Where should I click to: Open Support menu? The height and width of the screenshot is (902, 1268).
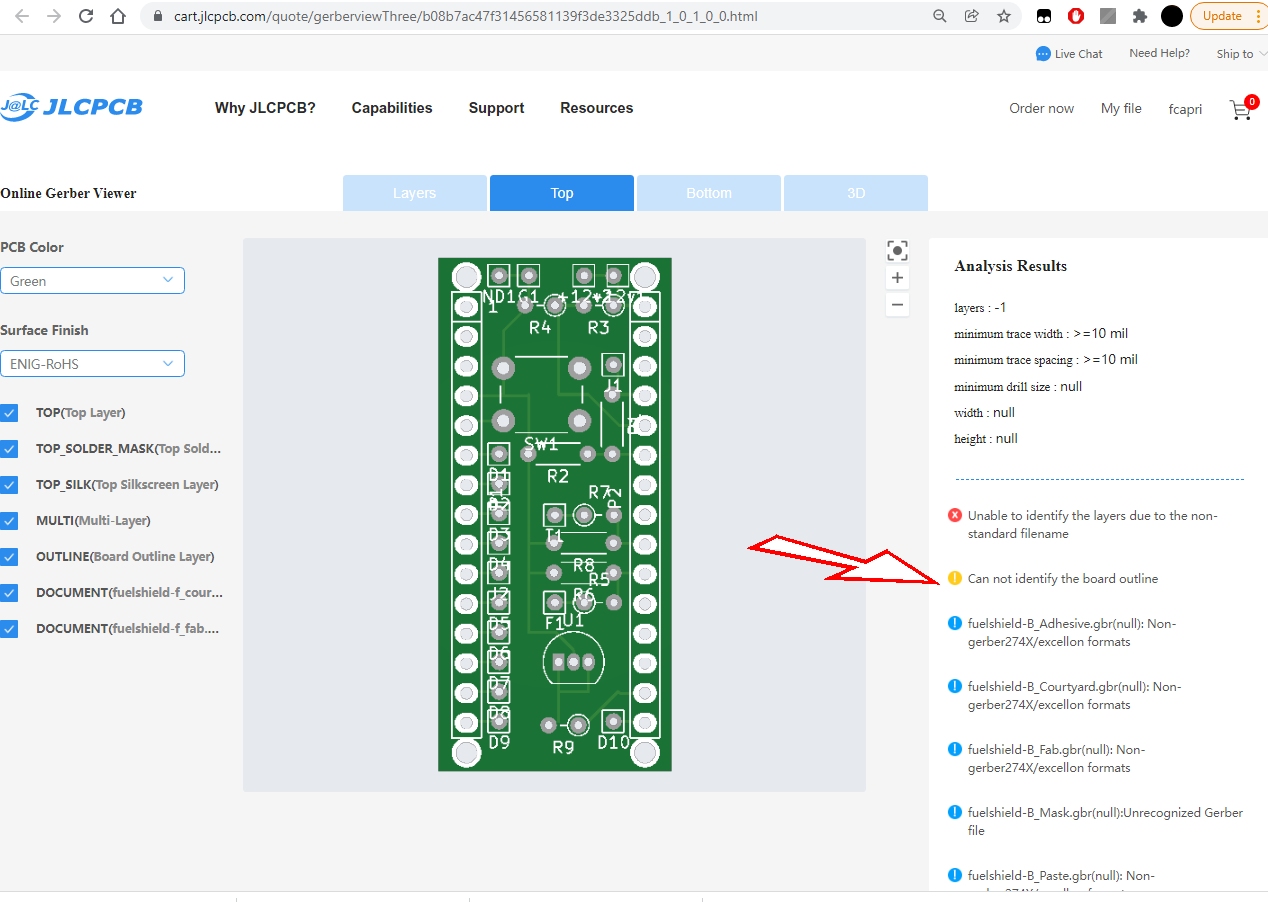point(496,108)
